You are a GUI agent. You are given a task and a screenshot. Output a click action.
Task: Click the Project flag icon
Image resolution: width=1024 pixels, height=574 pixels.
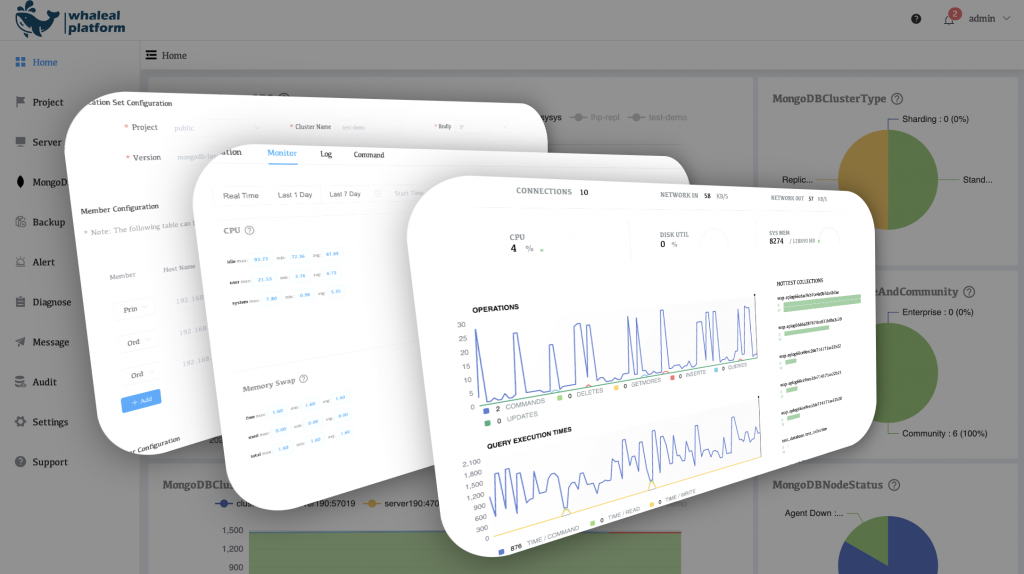pos(20,102)
